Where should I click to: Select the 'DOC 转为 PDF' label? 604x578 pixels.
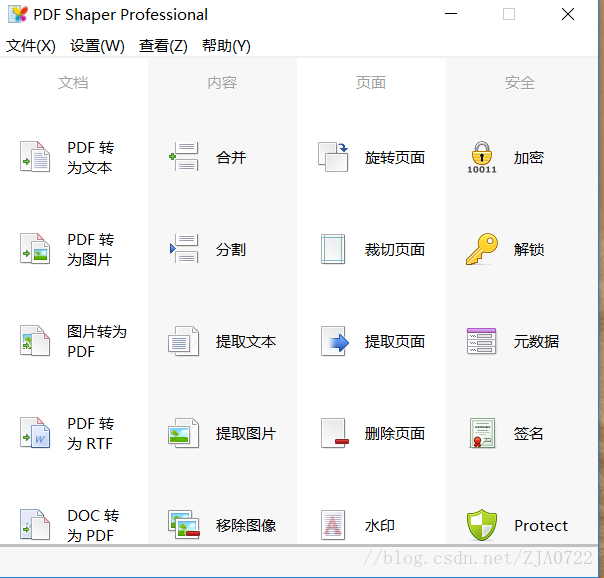point(93,526)
